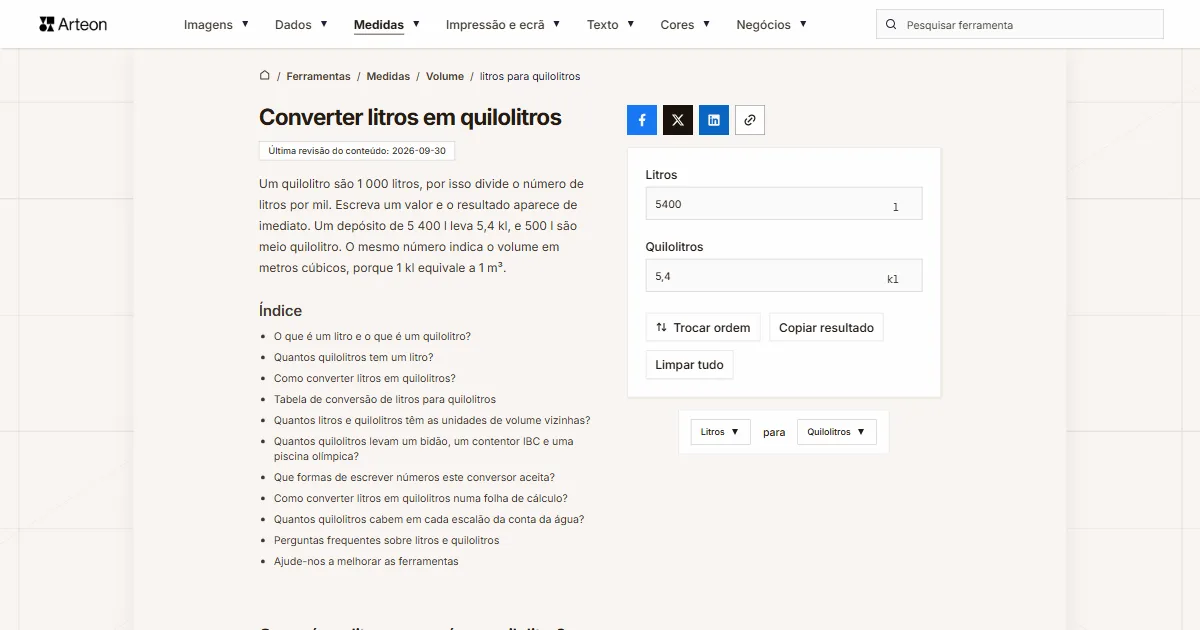The width and height of the screenshot is (1200, 630).
Task: Share page on Facebook
Action: (642, 120)
